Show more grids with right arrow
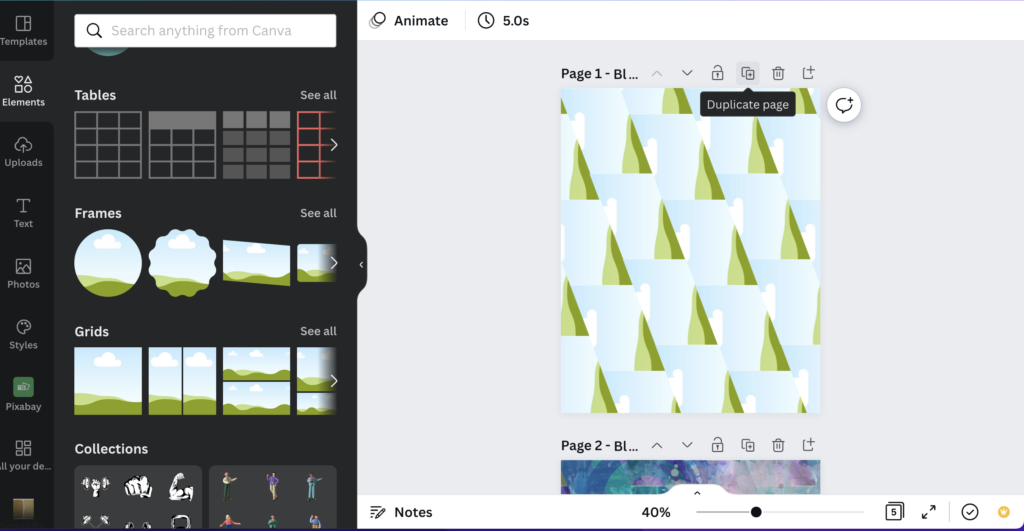The height and width of the screenshot is (531, 1024). pyautogui.click(x=334, y=381)
